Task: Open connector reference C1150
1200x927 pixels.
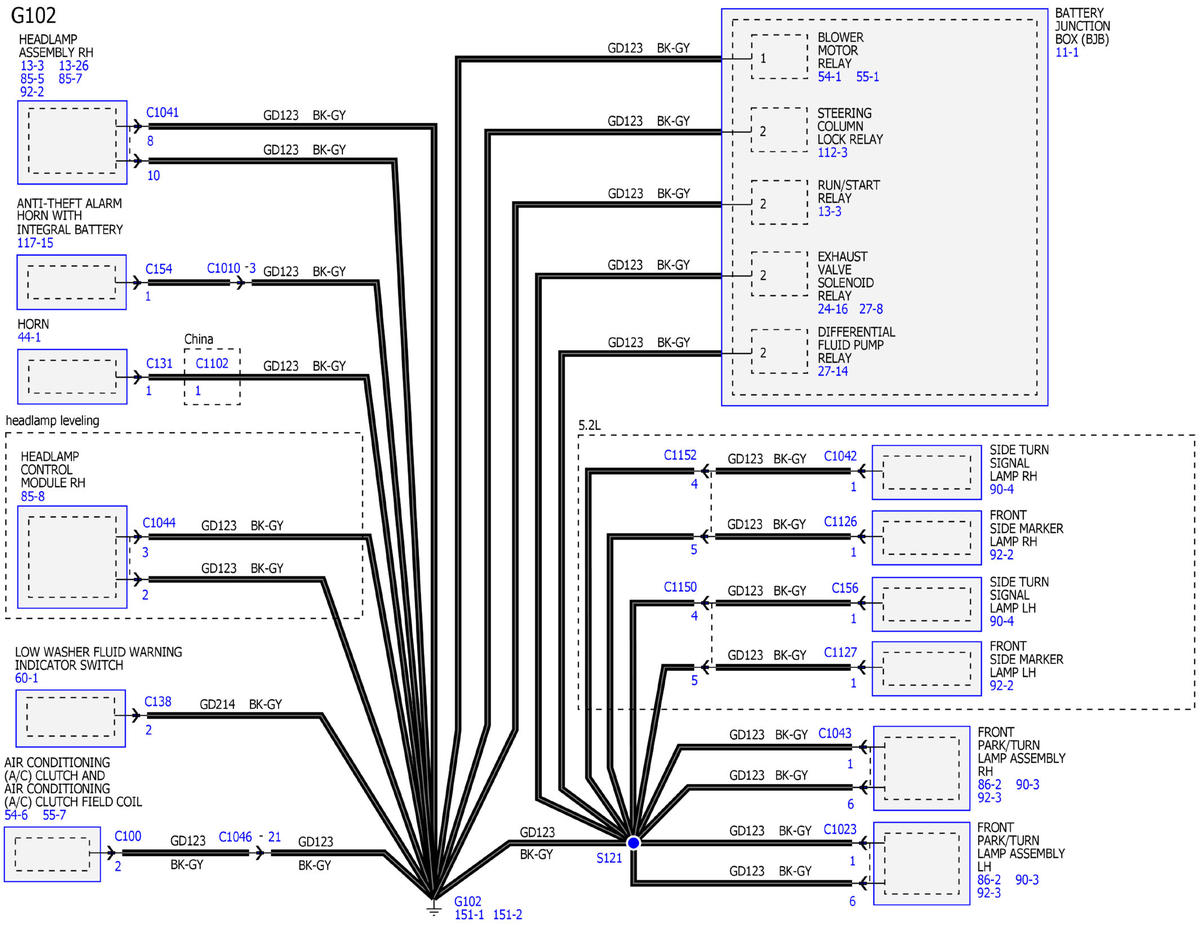Action: click(x=680, y=587)
